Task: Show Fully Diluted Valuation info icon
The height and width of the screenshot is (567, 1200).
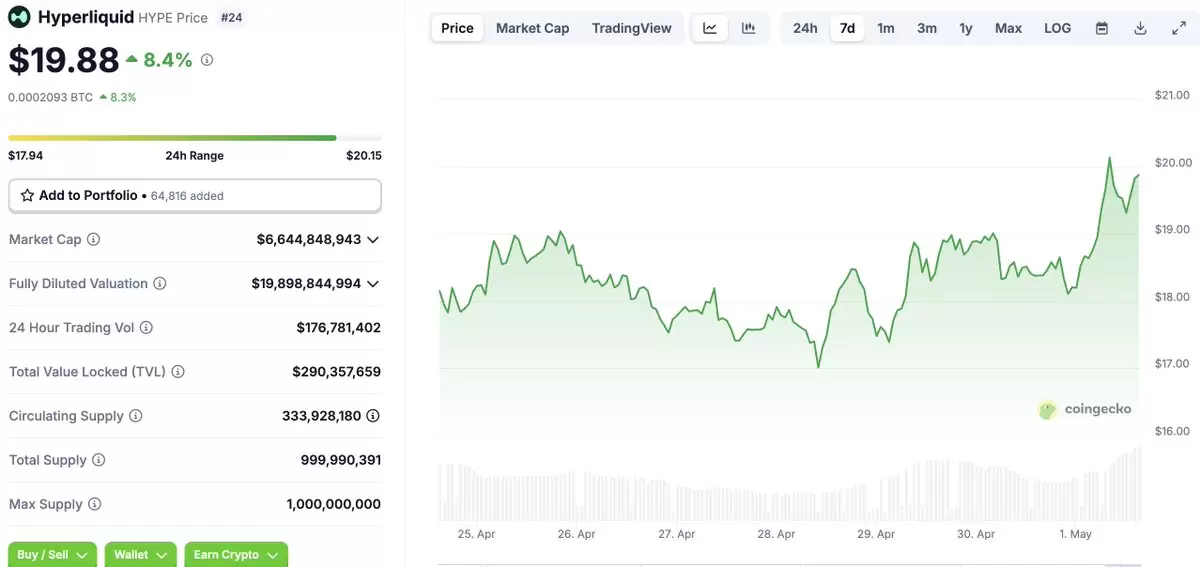Action: coord(160,284)
